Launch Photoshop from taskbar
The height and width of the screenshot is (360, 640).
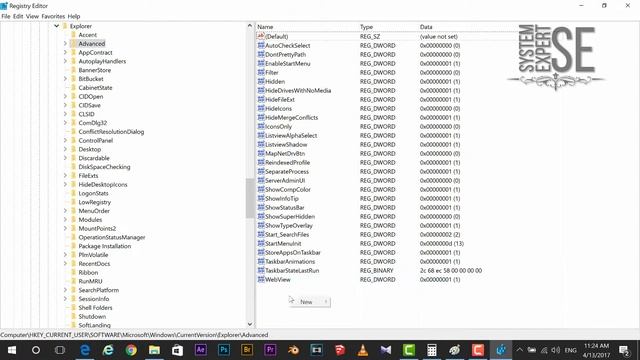pyautogui.click(x=224, y=350)
